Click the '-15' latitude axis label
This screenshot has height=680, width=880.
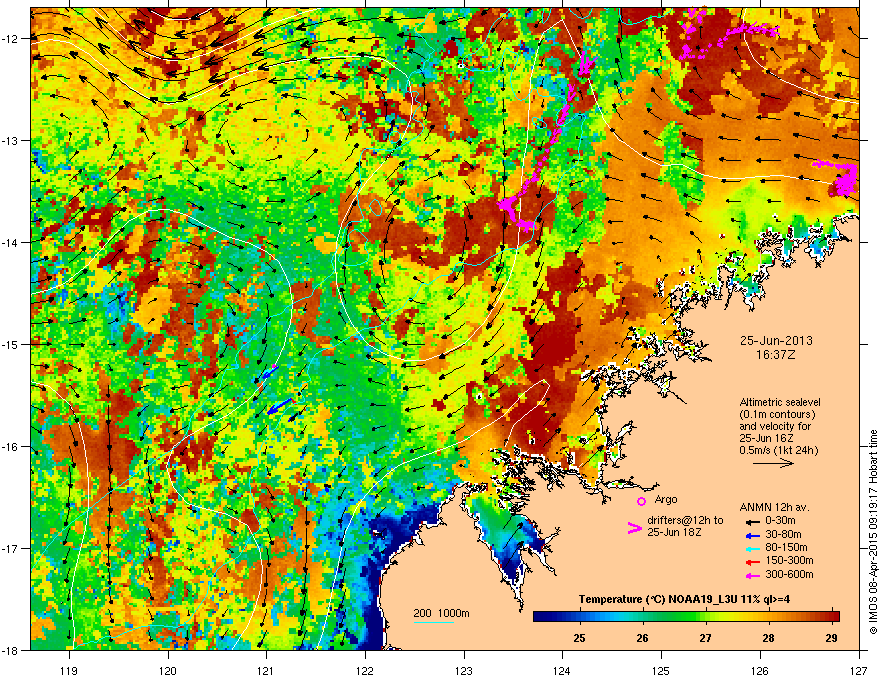[11, 344]
